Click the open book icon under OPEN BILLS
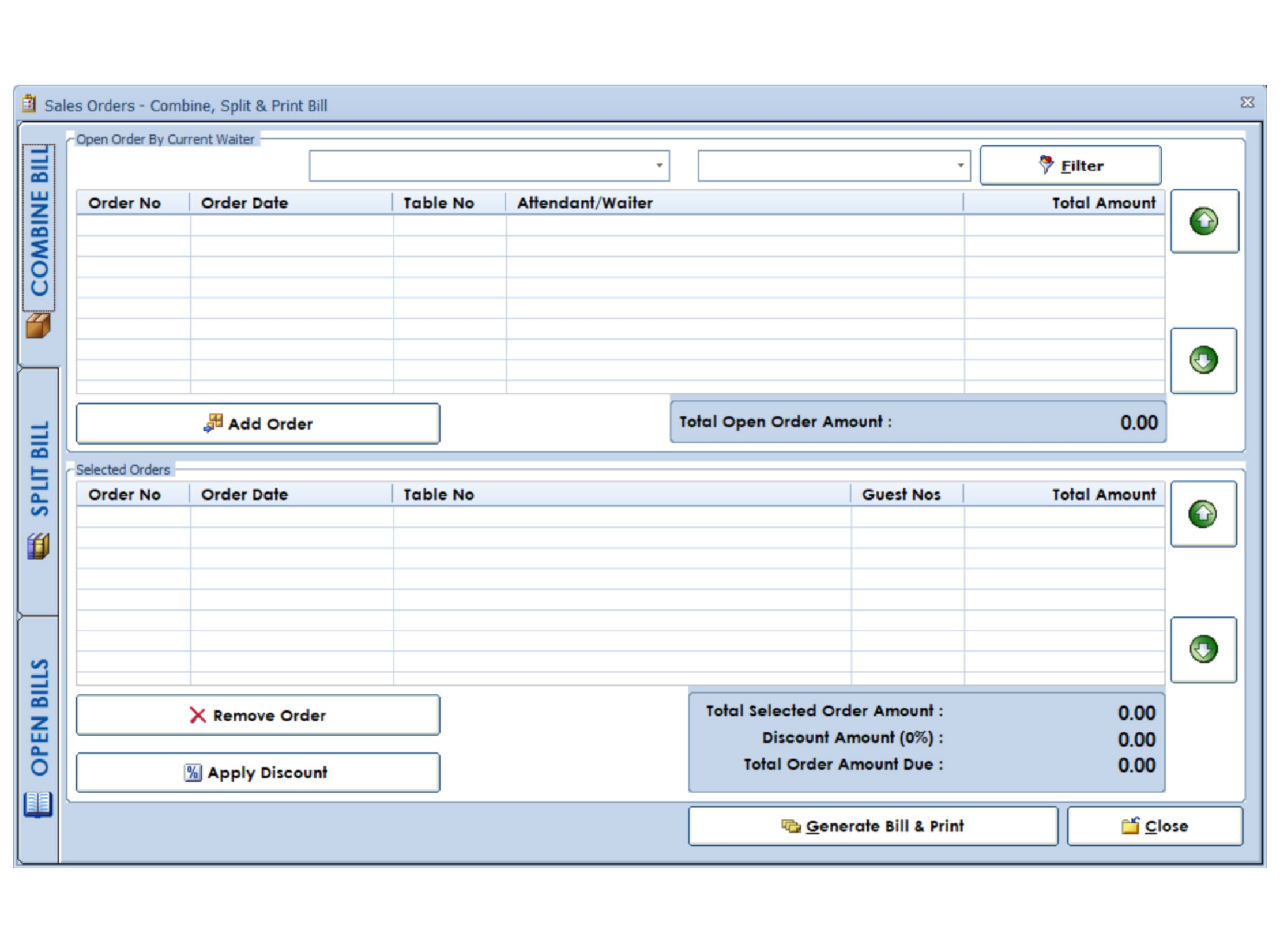Image resolution: width=1280 pixels, height=952 pixels. (38, 804)
